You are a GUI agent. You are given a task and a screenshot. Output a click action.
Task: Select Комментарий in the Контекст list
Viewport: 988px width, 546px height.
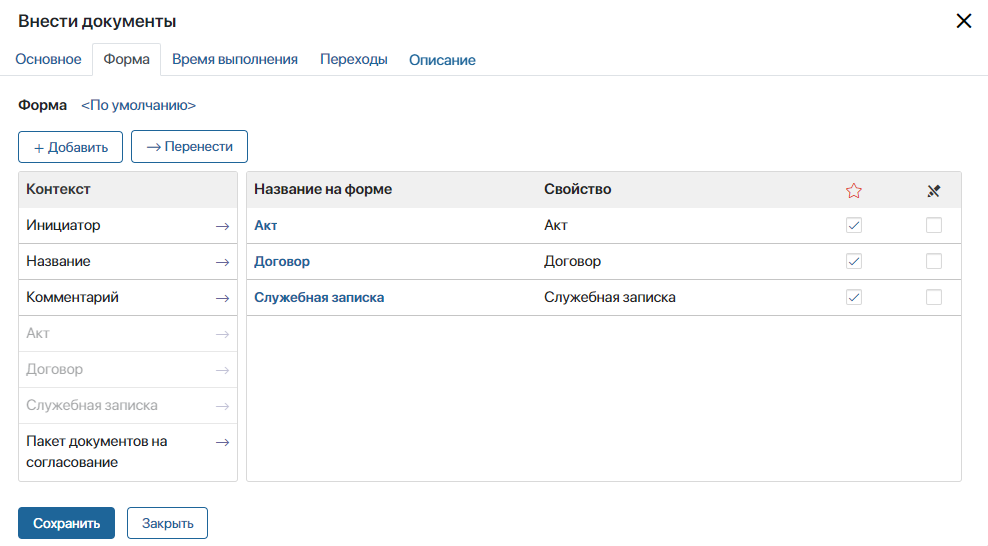click(128, 297)
